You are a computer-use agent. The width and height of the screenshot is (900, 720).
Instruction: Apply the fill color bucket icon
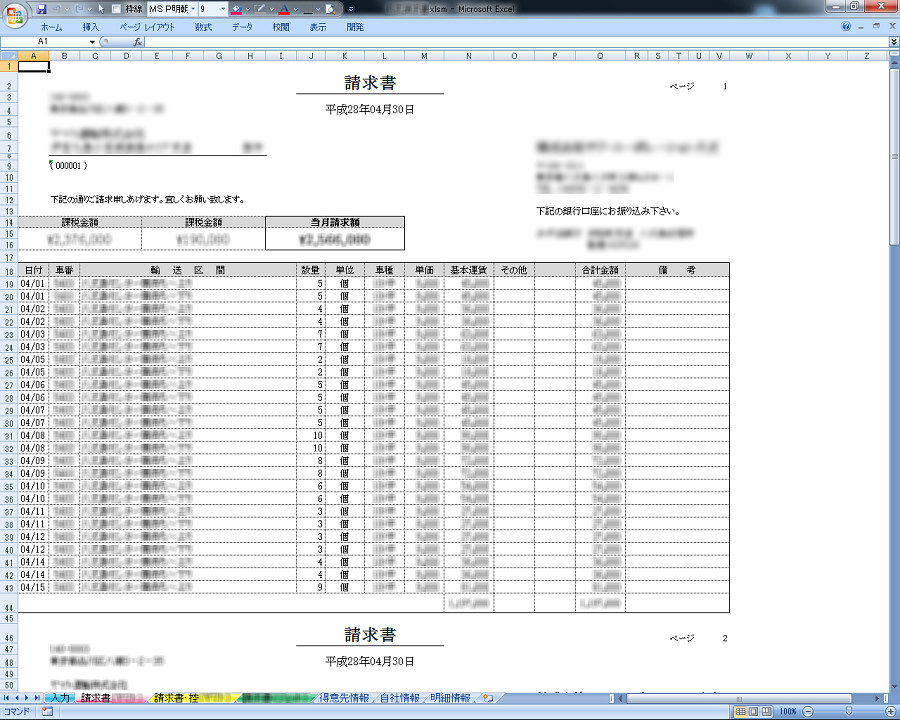click(x=236, y=8)
